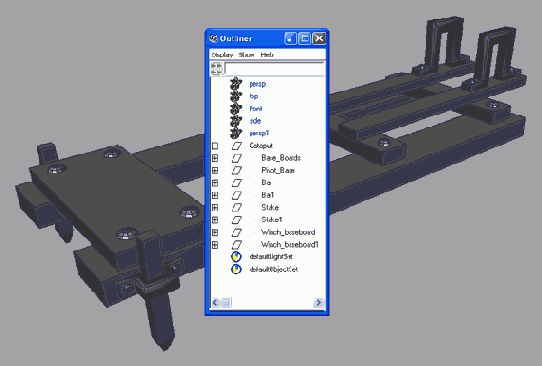Open the Display menu
Image resolution: width=542 pixels, height=366 pixels.
click(222, 55)
